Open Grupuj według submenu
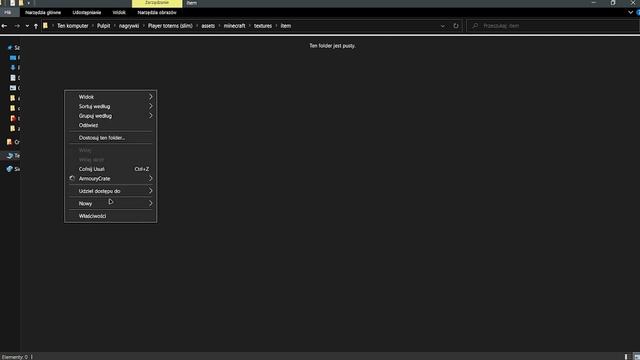Image resolution: width=640 pixels, height=360 pixels. pos(111,116)
